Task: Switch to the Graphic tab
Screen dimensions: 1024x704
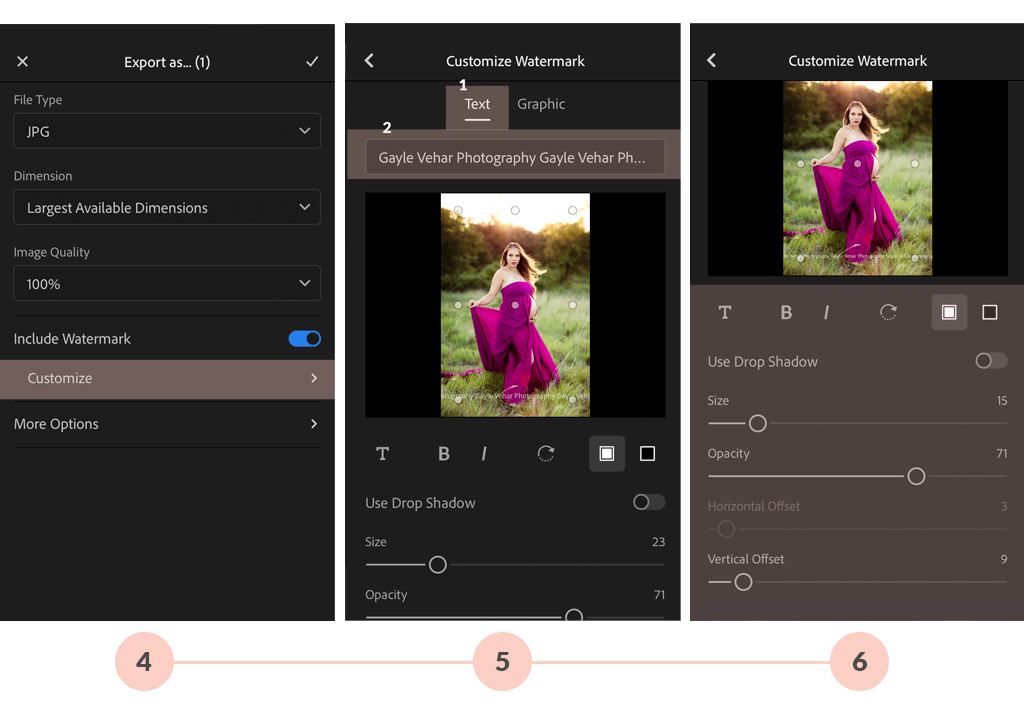Action: tap(541, 104)
